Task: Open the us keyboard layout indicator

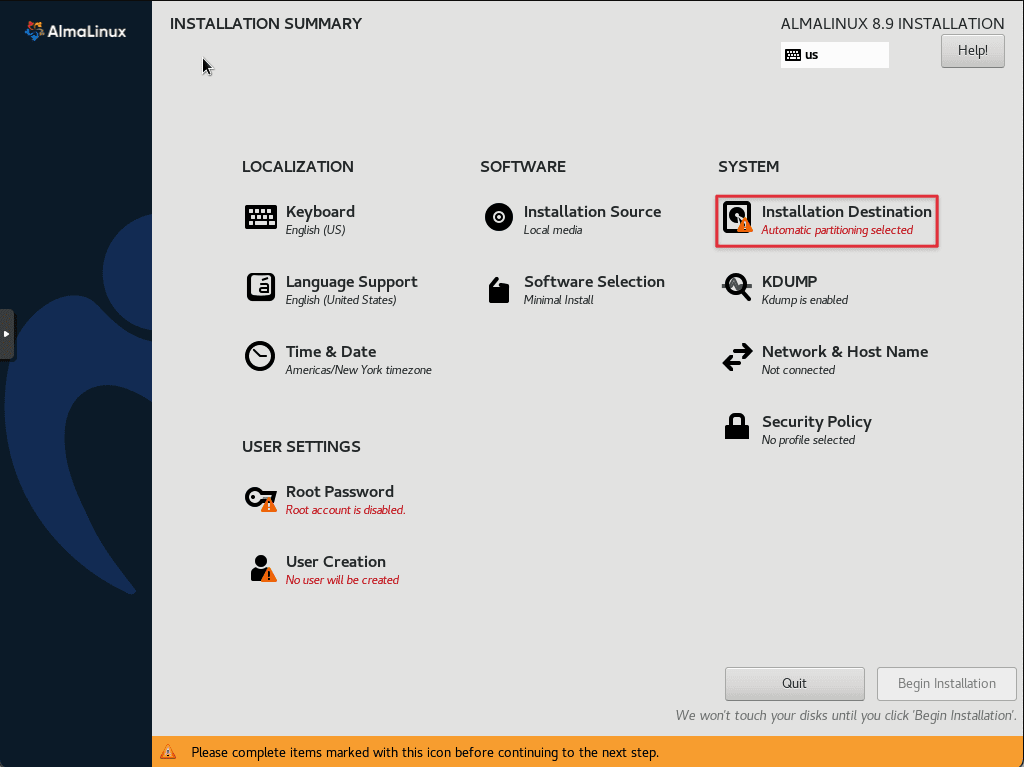Action: 834,55
